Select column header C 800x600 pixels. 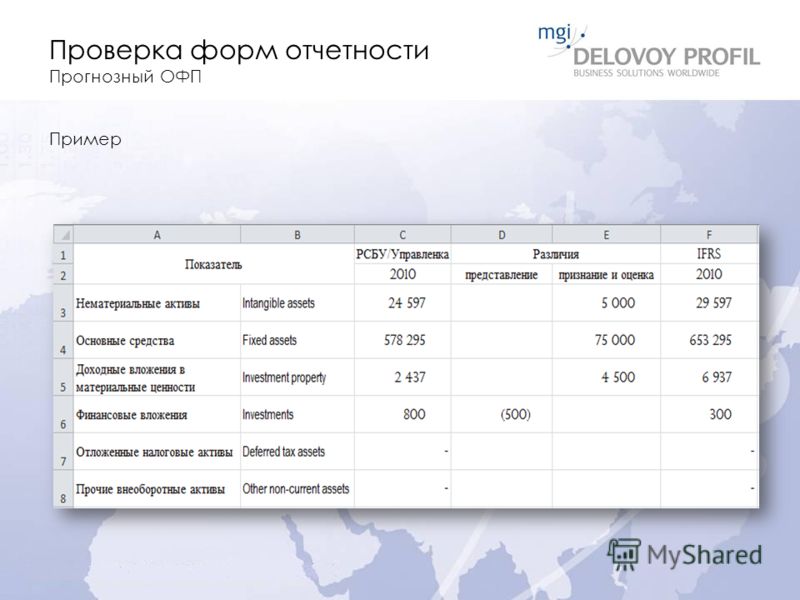[403, 235]
